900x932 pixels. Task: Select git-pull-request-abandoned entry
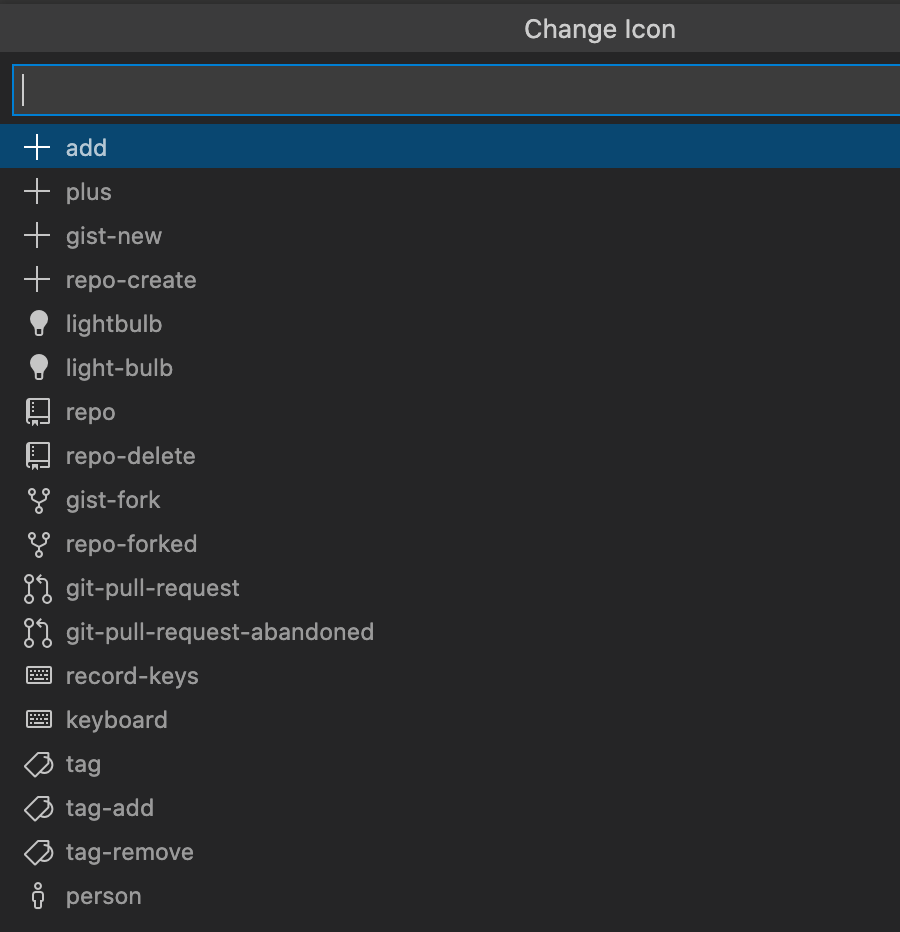coord(219,632)
